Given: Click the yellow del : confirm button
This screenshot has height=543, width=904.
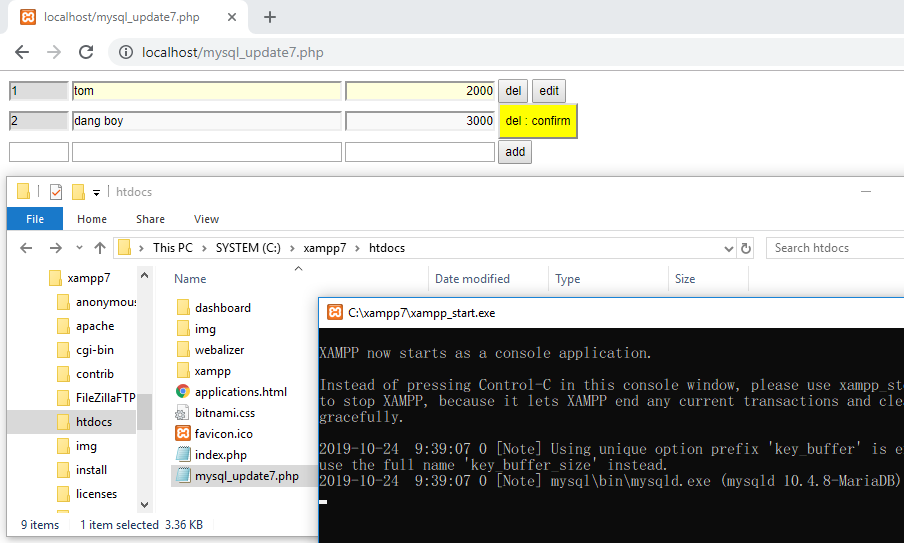Looking at the screenshot, I should pos(537,121).
